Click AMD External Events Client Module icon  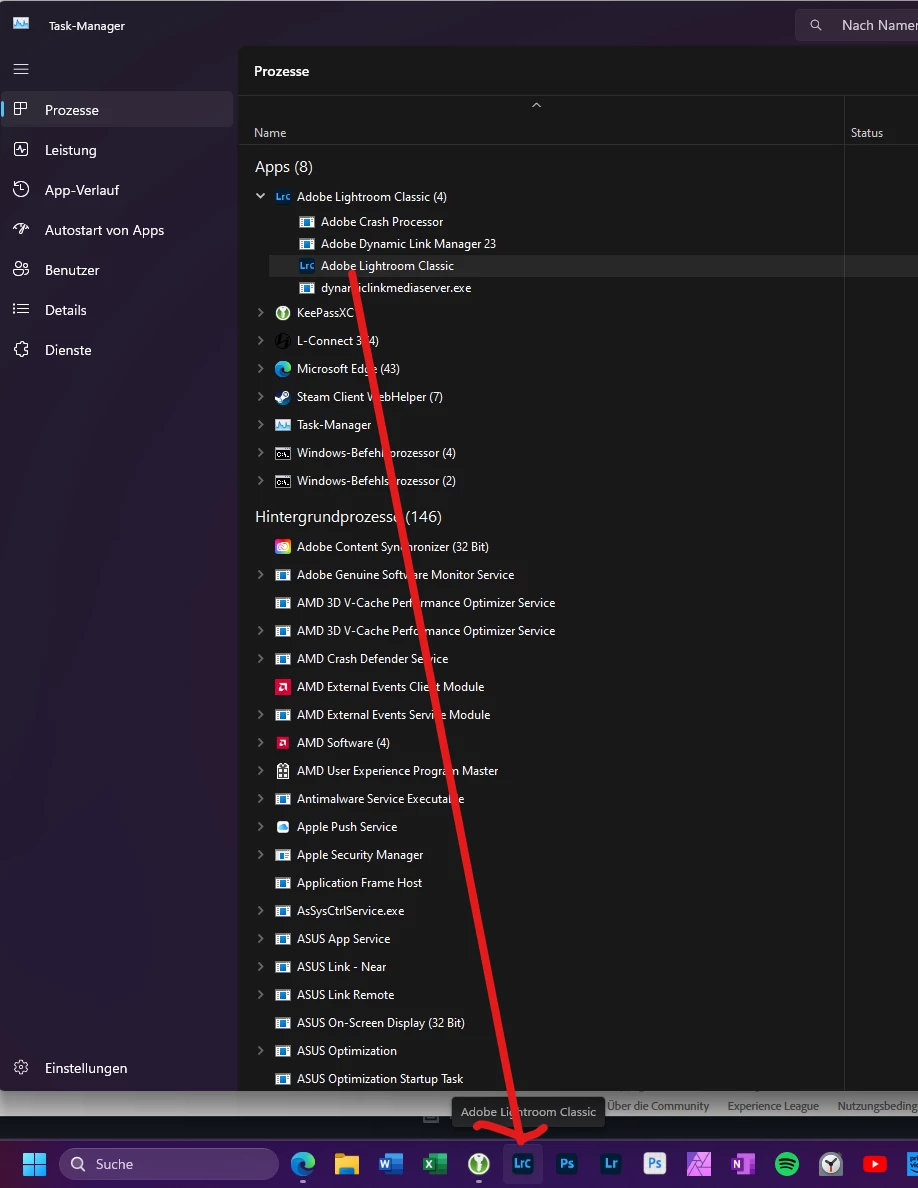coord(283,687)
